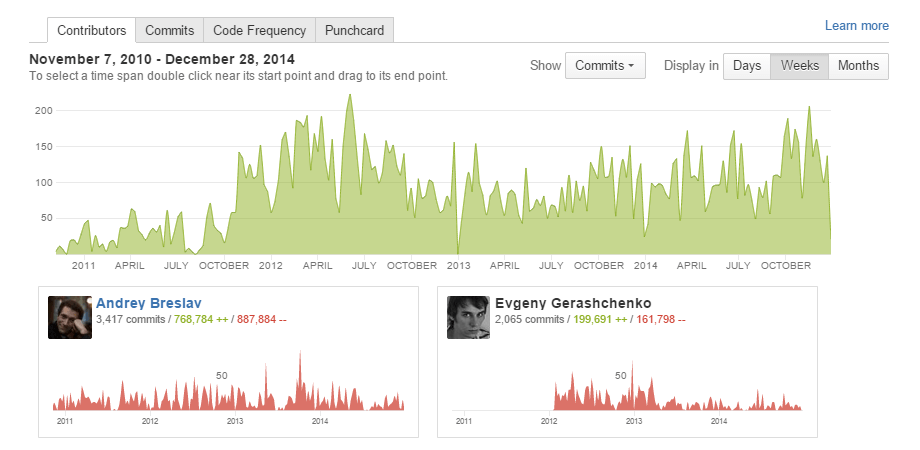920x450 pixels.
Task: Click Andrey Breslav's avatar photo
Action: coord(70,317)
